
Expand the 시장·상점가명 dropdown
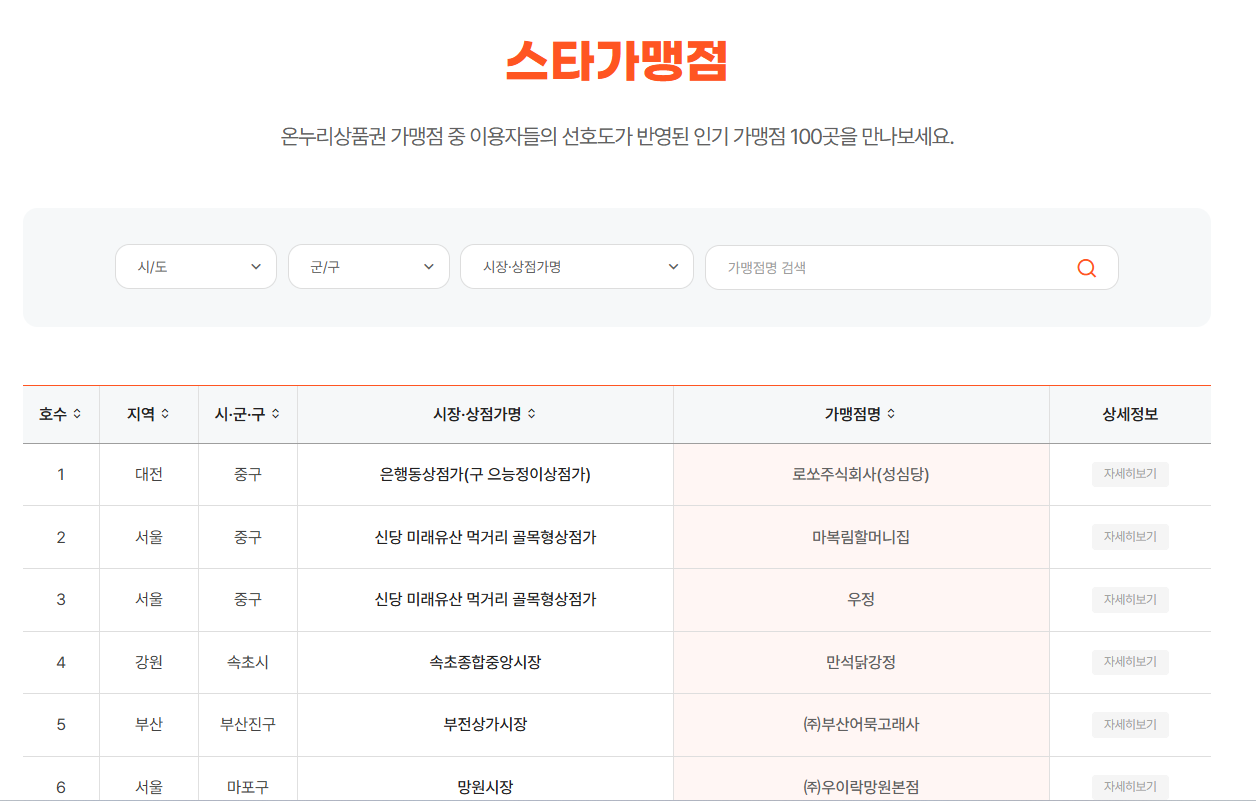[576, 266]
